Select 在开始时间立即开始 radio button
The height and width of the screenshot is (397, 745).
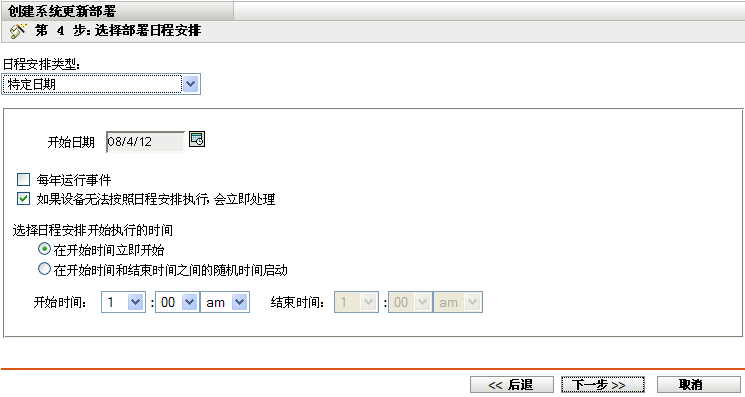tap(44, 249)
